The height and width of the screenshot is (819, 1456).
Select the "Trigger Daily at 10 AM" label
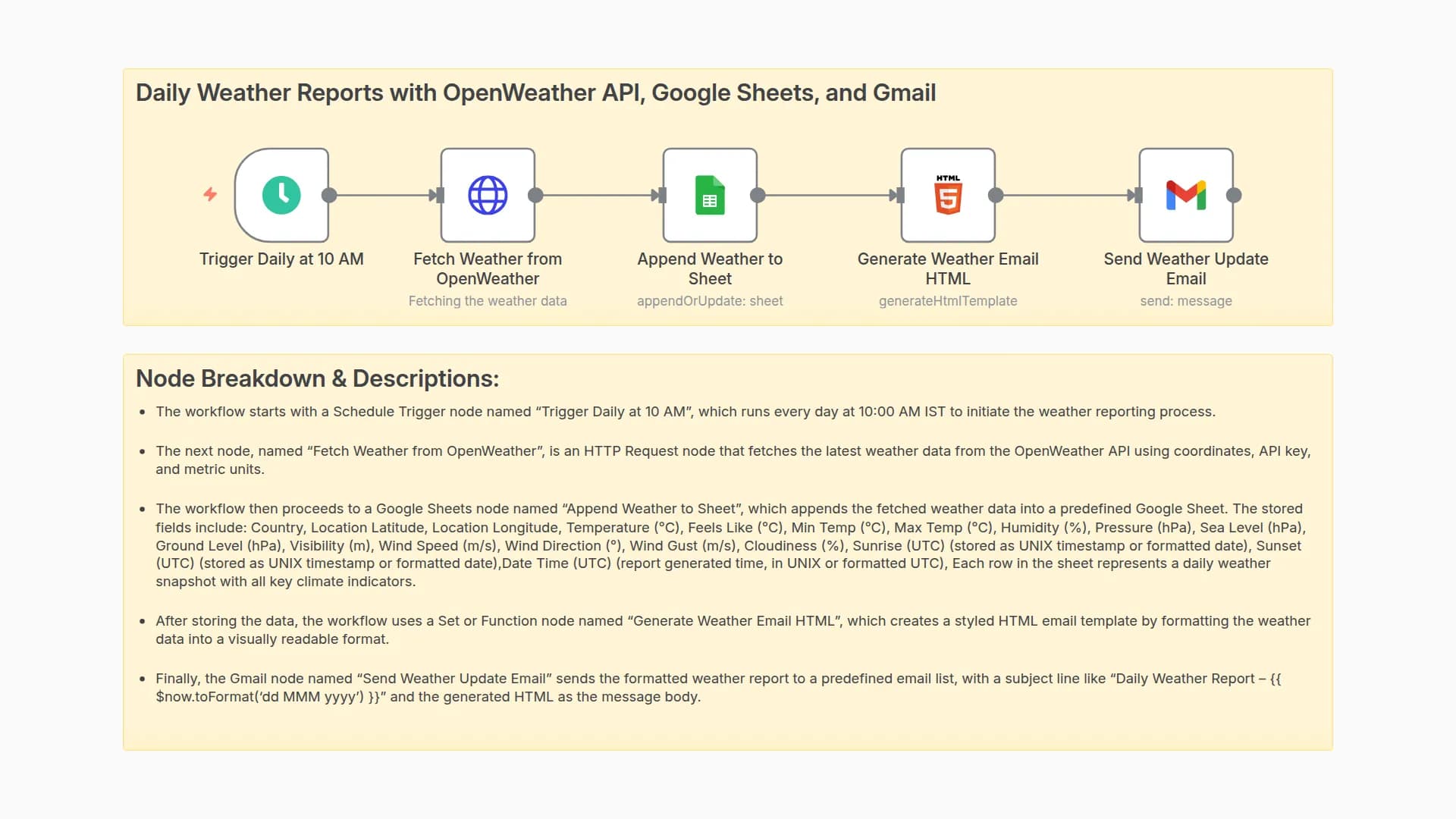point(281,259)
